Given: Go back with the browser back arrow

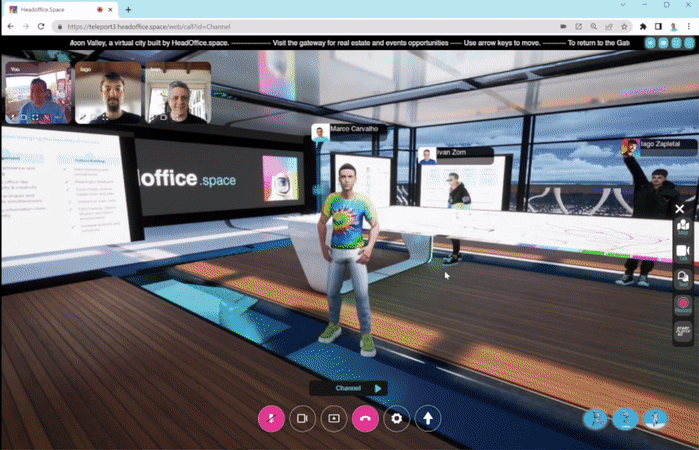Looking at the screenshot, I should pos(11,26).
